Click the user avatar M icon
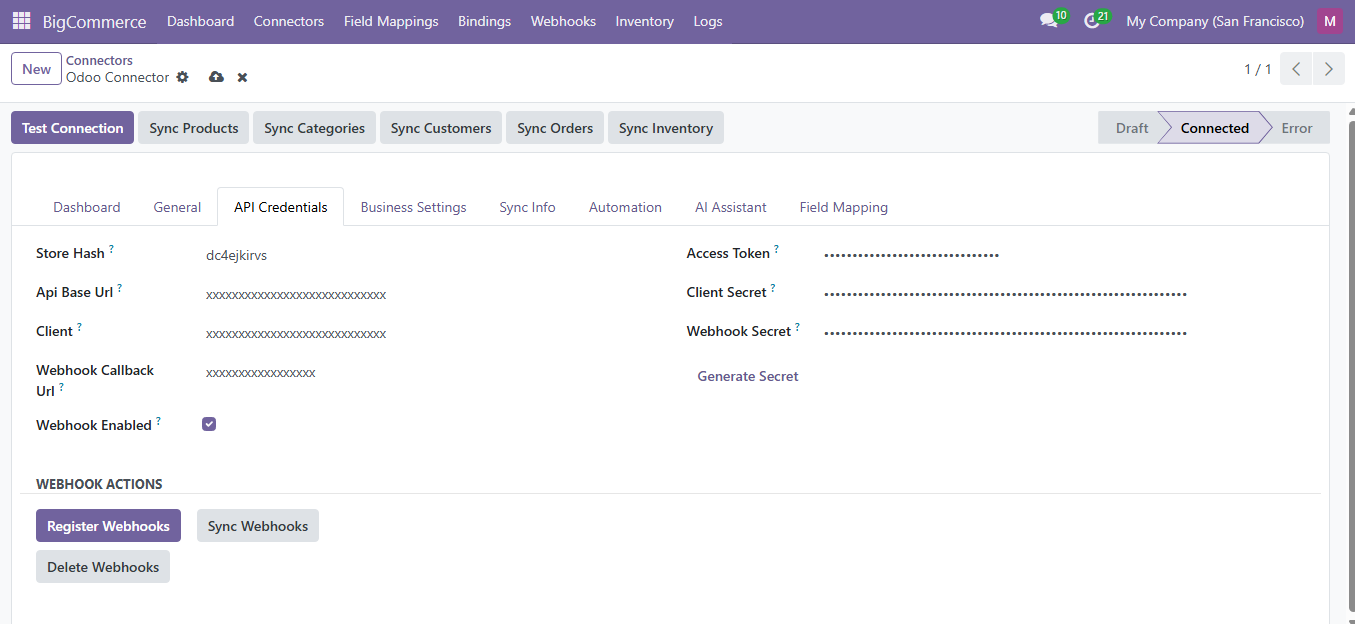Image resolution: width=1355 pixels, height=624 pixels. (x=1330, y=21)
